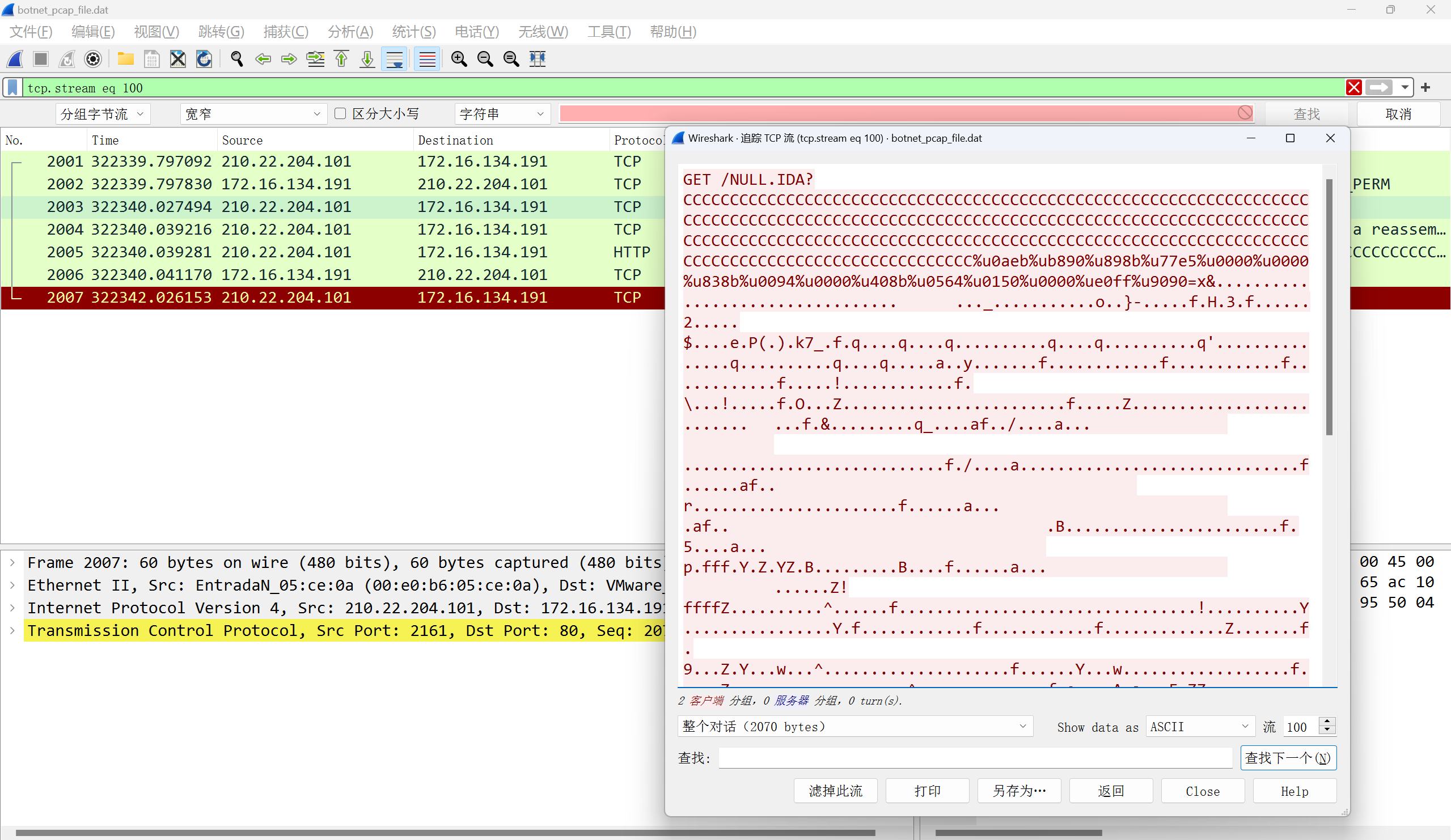Click the display filter bookmark icon
Image resolution: width=1451 pixels, height=840 pixels.
point(12,87)
